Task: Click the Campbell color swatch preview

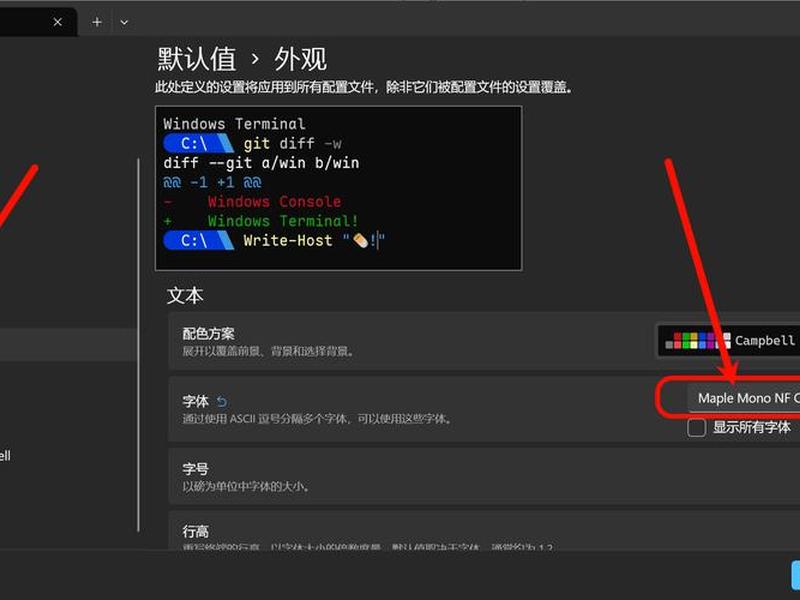Action: (x=698, y=340)
